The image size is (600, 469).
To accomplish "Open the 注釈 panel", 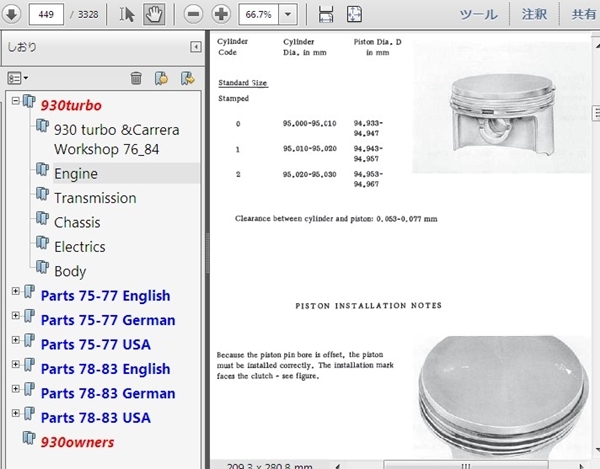I will coord(534,15).
